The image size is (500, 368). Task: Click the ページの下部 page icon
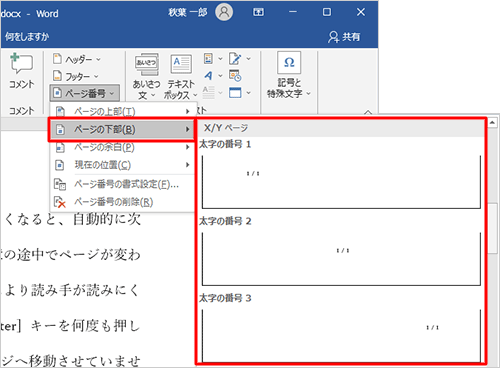pyautogui.click(x=60, y=129)
